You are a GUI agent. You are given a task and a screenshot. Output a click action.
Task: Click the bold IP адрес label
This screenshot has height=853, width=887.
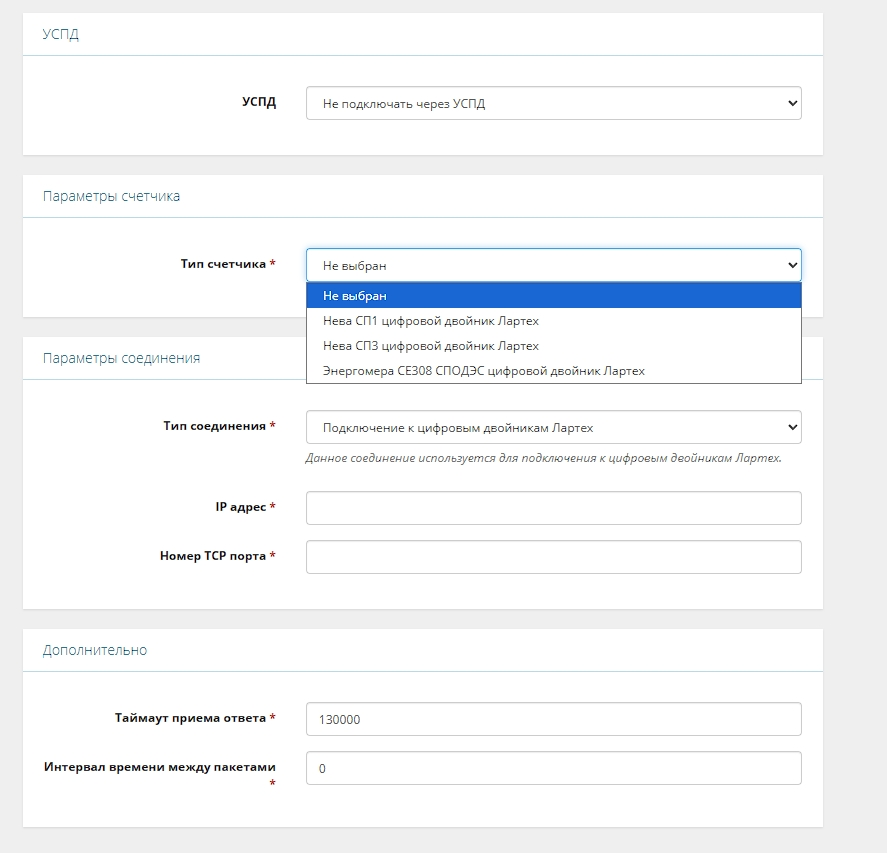(240, 507)
